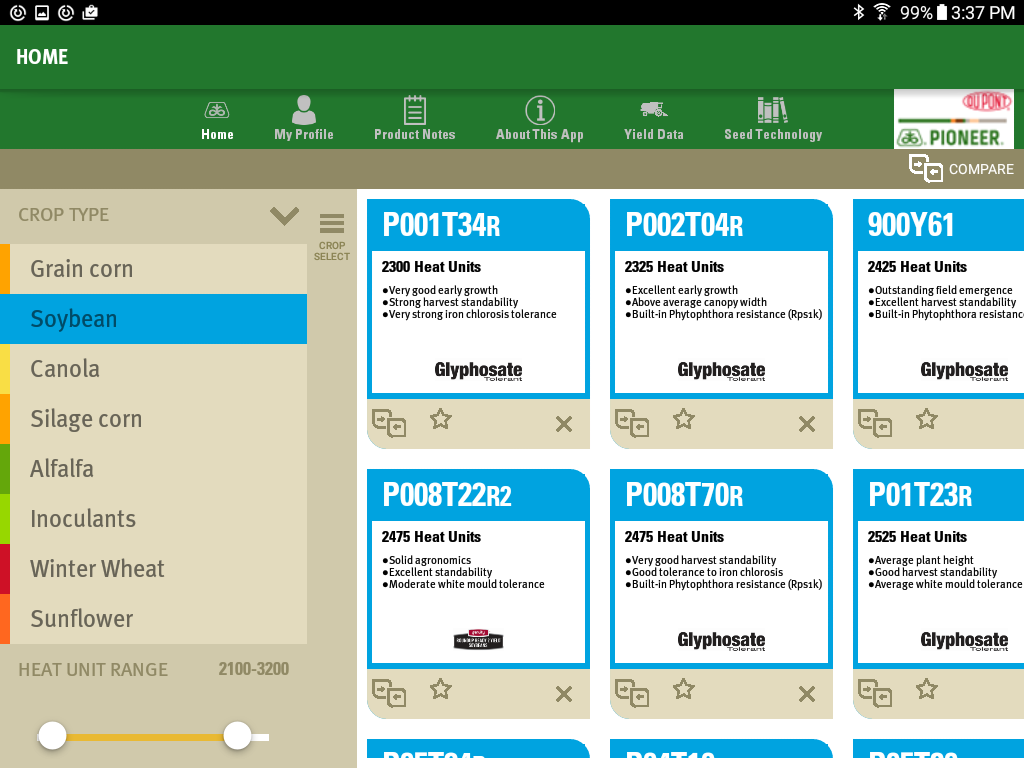The height and width of the screenshot is (768, 1024).
Task: Add P008T22R2 to compare
Action: point(389,693)
